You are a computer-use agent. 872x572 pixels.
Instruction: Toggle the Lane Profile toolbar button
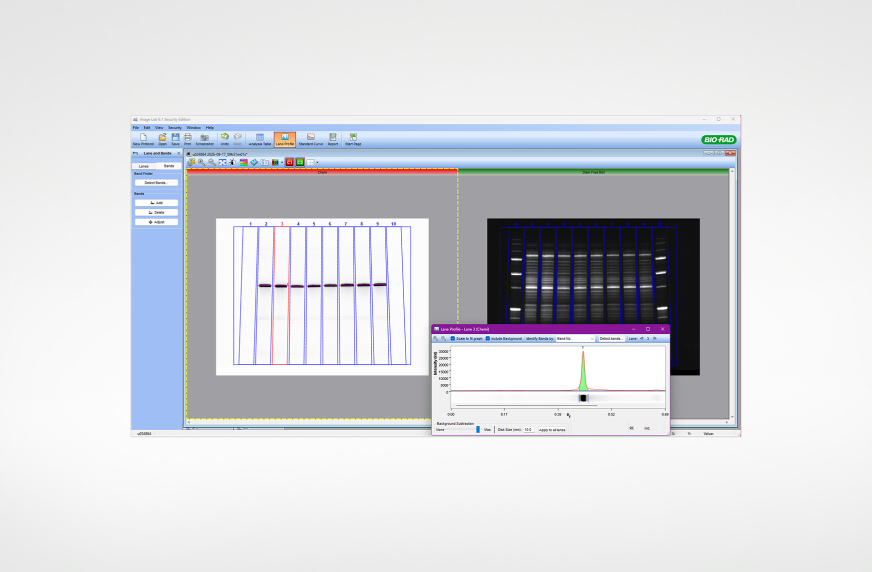(x=285, y=139)
